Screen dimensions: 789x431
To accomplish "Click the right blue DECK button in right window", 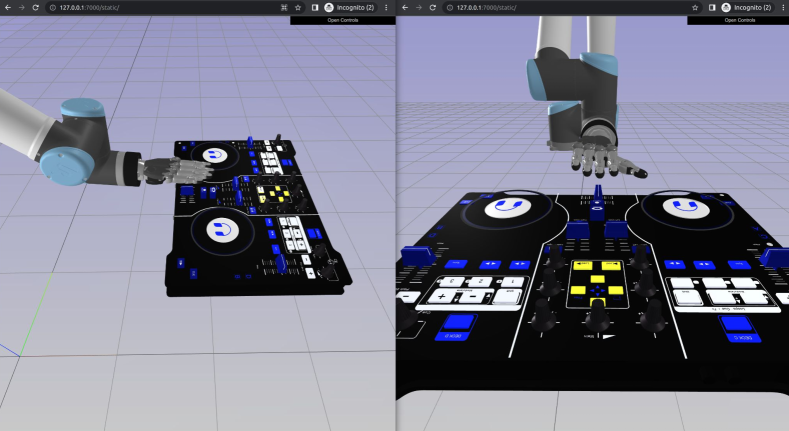I will point(740,329).
